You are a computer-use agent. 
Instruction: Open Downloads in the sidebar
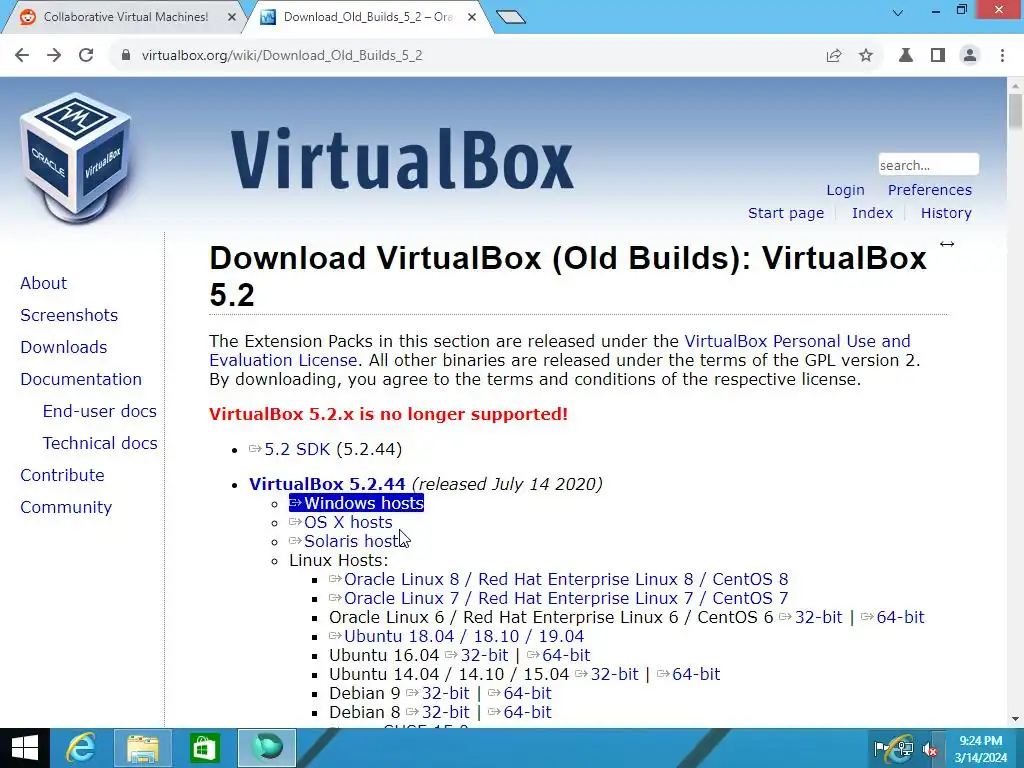[63, 347]
